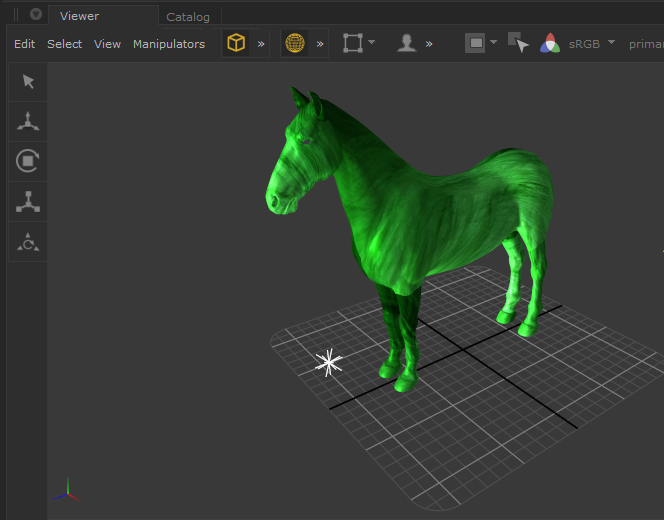This screenshot has height=520, width=664.
Task: Activate the rotate-around-pivot manipulator tool
Action: point(28,241)
